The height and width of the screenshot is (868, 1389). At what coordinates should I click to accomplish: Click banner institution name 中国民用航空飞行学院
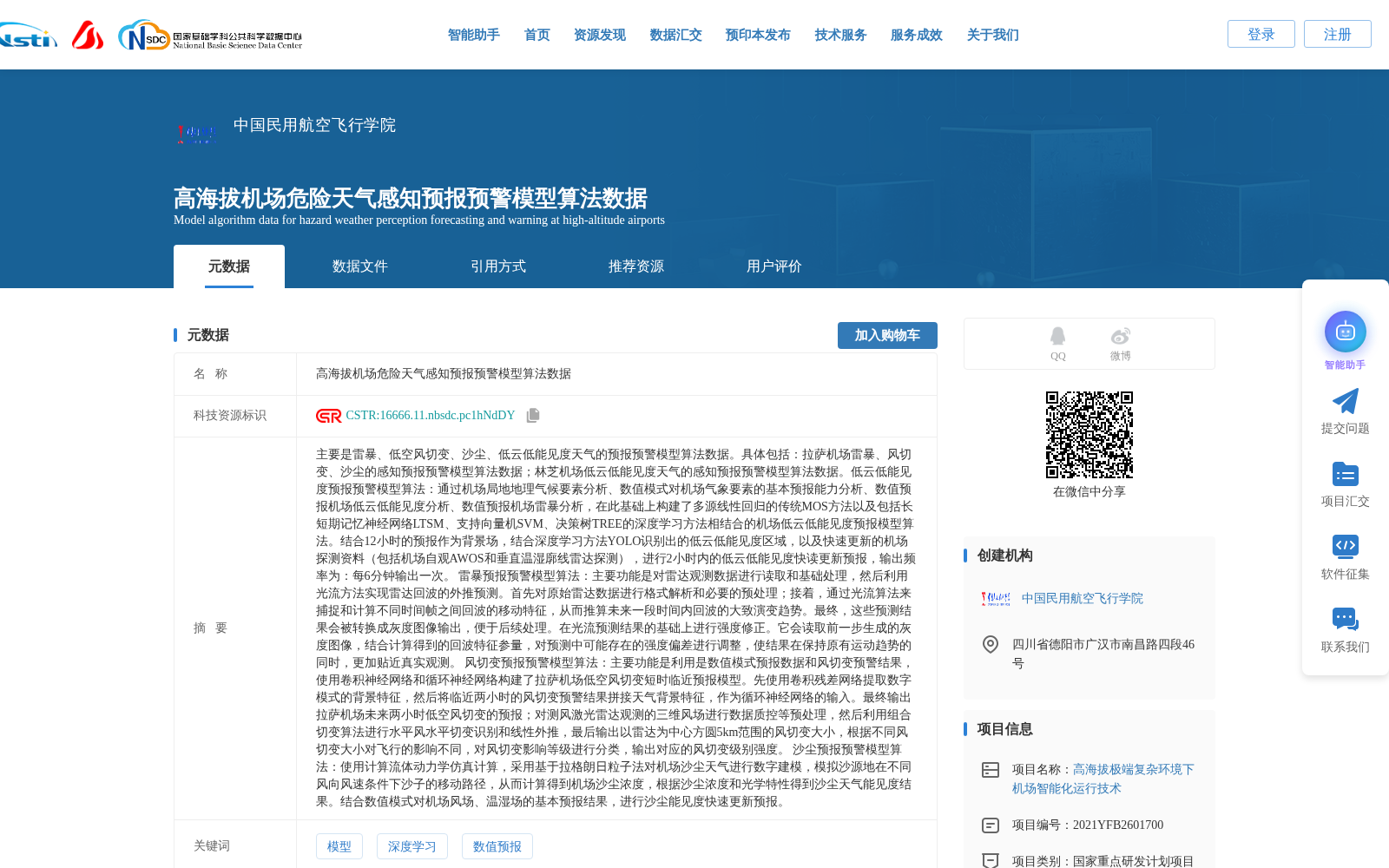[314, 125]
